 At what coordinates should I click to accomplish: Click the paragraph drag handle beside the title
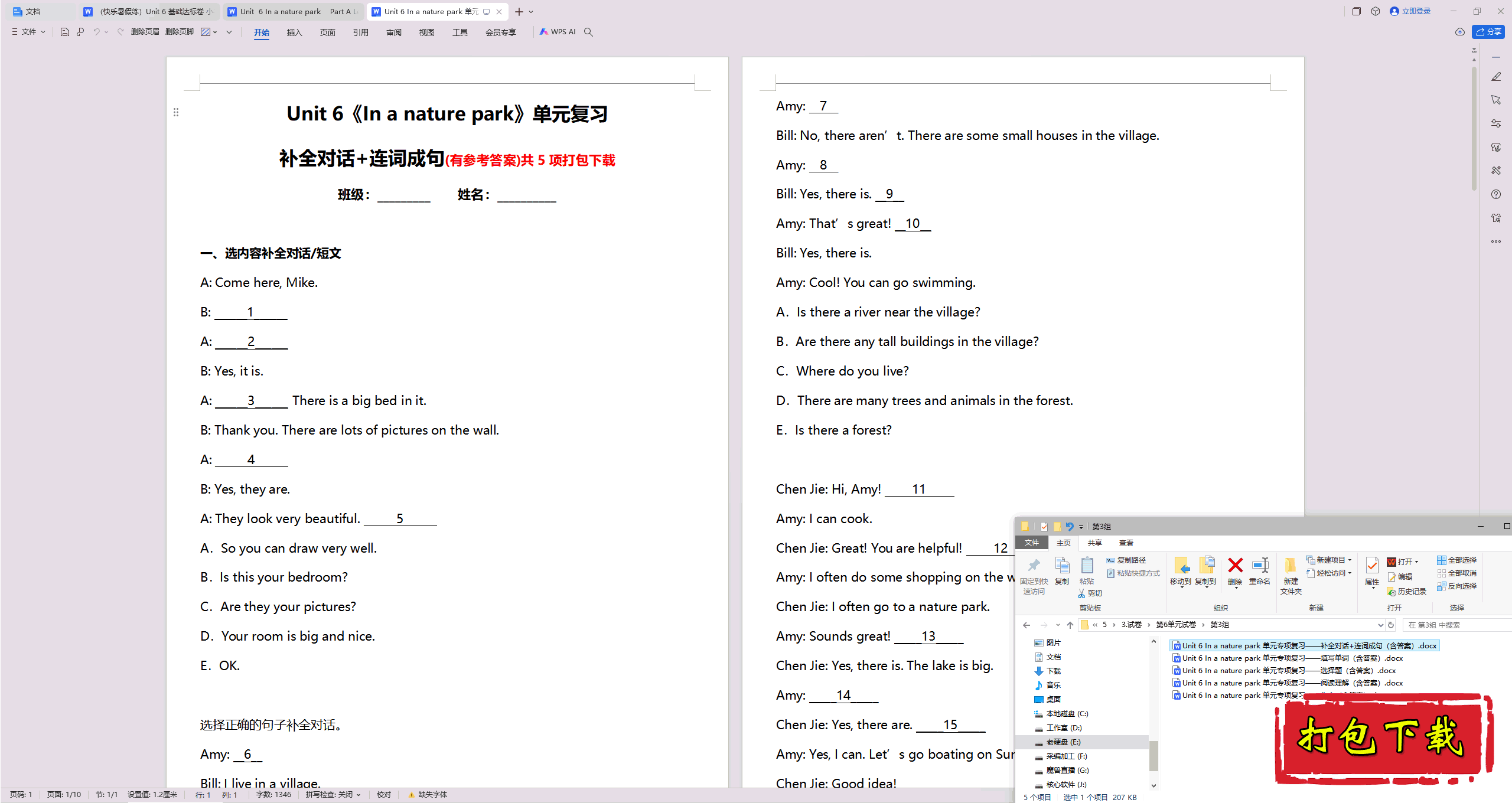click(175, 112)
